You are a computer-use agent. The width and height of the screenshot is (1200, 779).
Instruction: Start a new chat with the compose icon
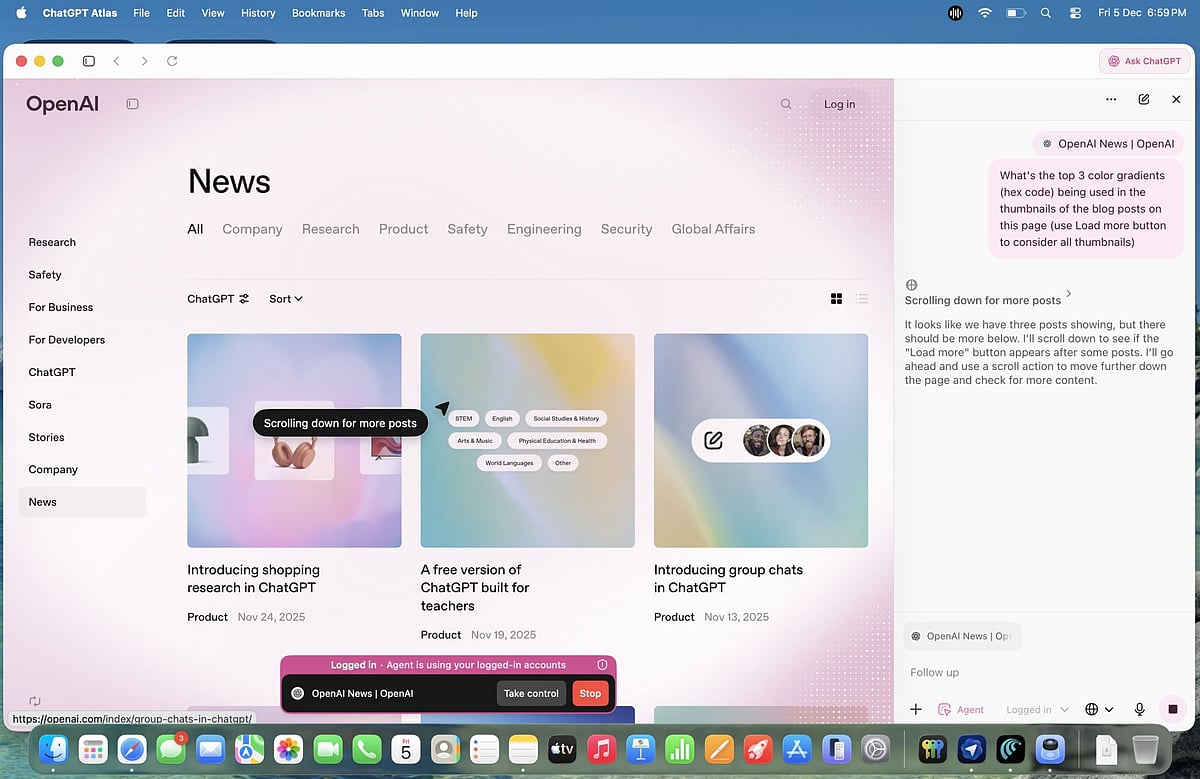coord(1143,99)
